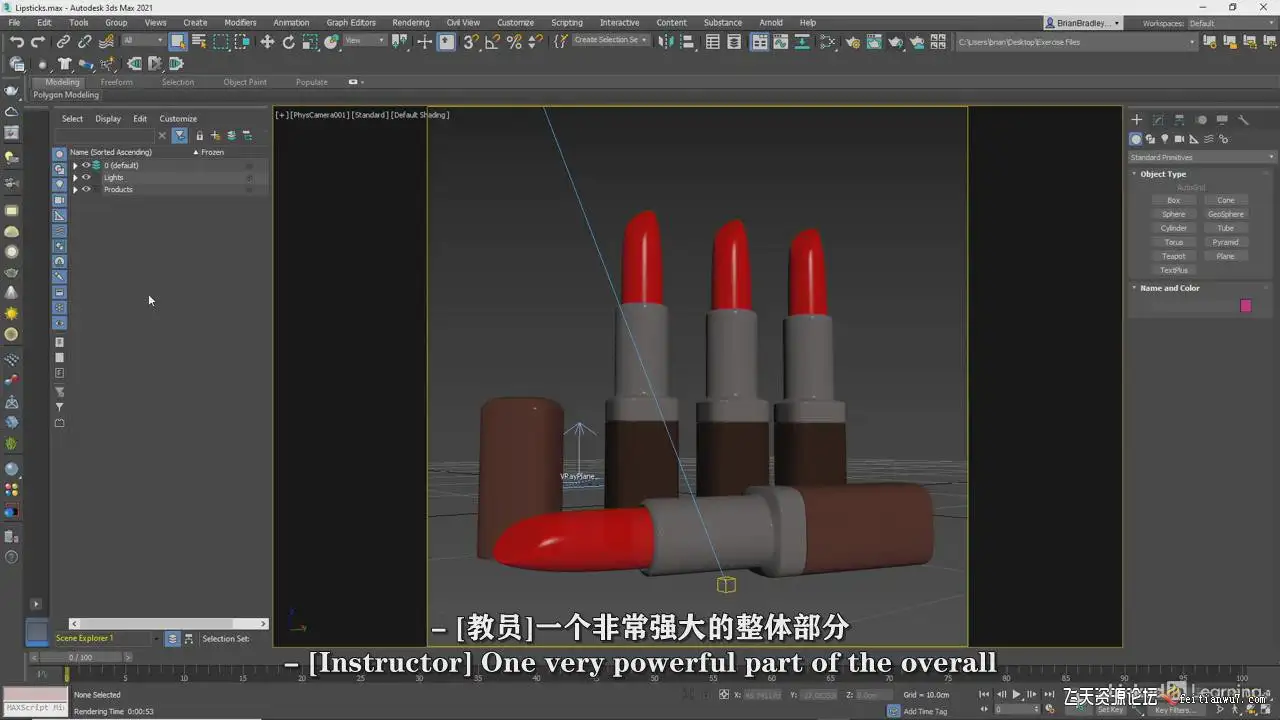Activate the Select and Link tool

(63, 42)
